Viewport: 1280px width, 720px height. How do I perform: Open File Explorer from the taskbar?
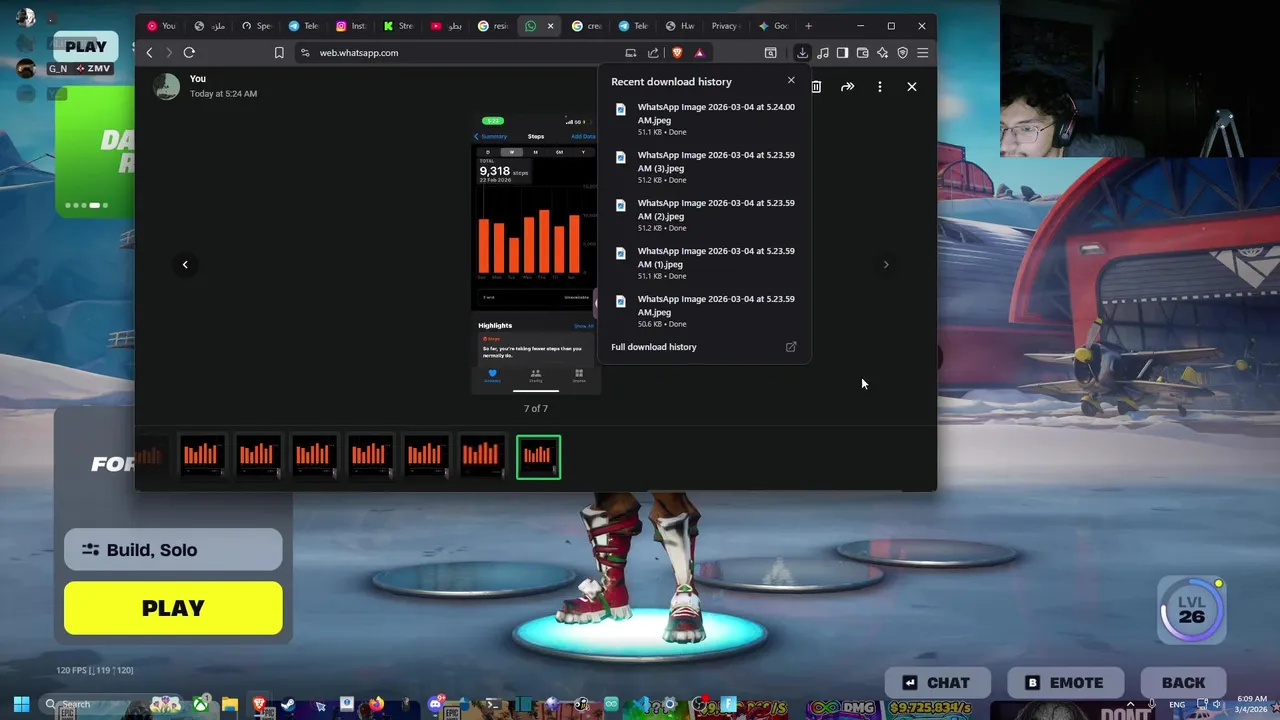click(x=230, y=705)
